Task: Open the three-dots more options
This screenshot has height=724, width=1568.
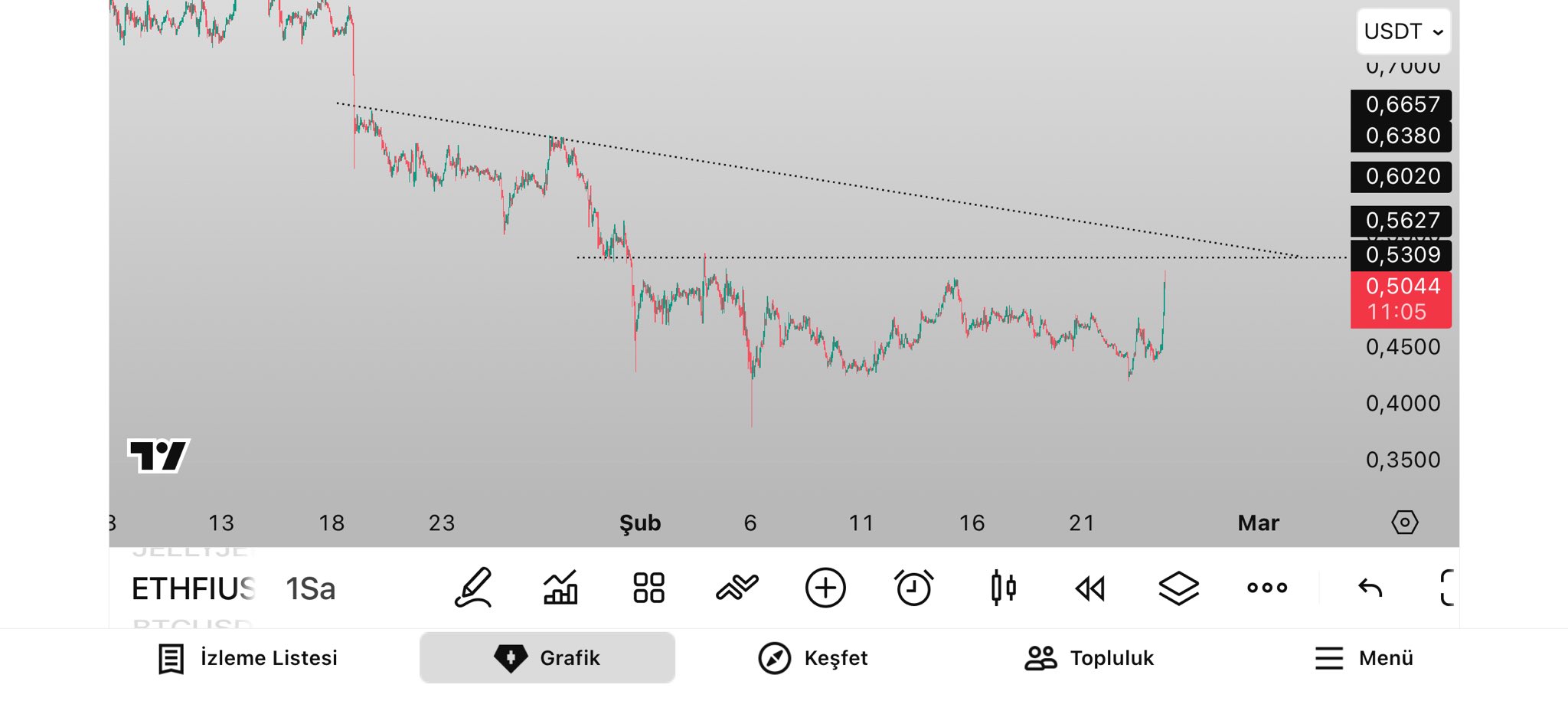Action: click(1267, 588)
